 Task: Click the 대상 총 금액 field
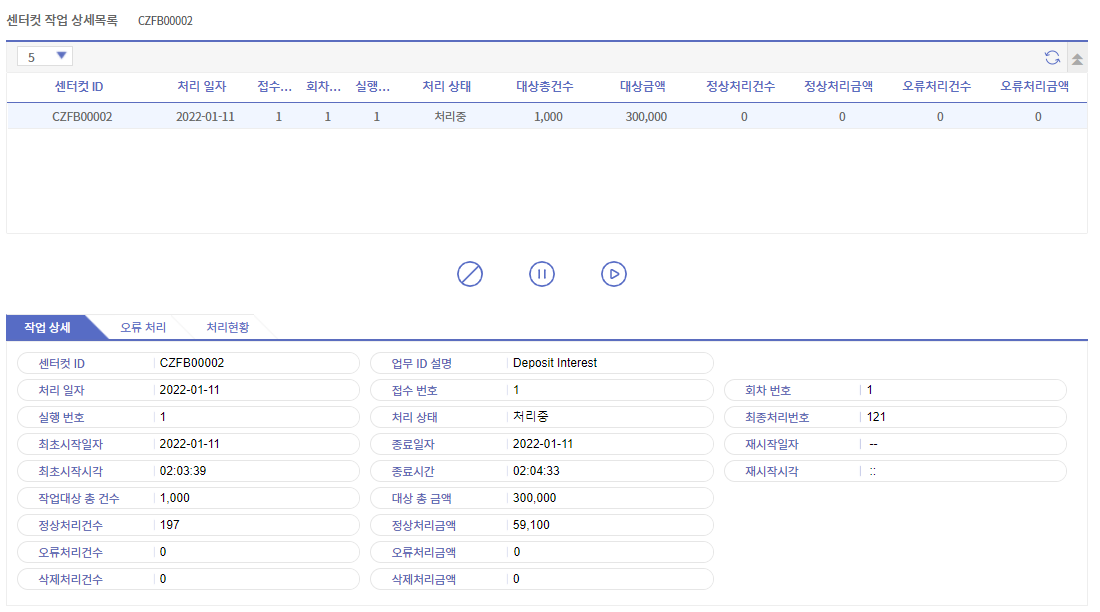point(542,498)
